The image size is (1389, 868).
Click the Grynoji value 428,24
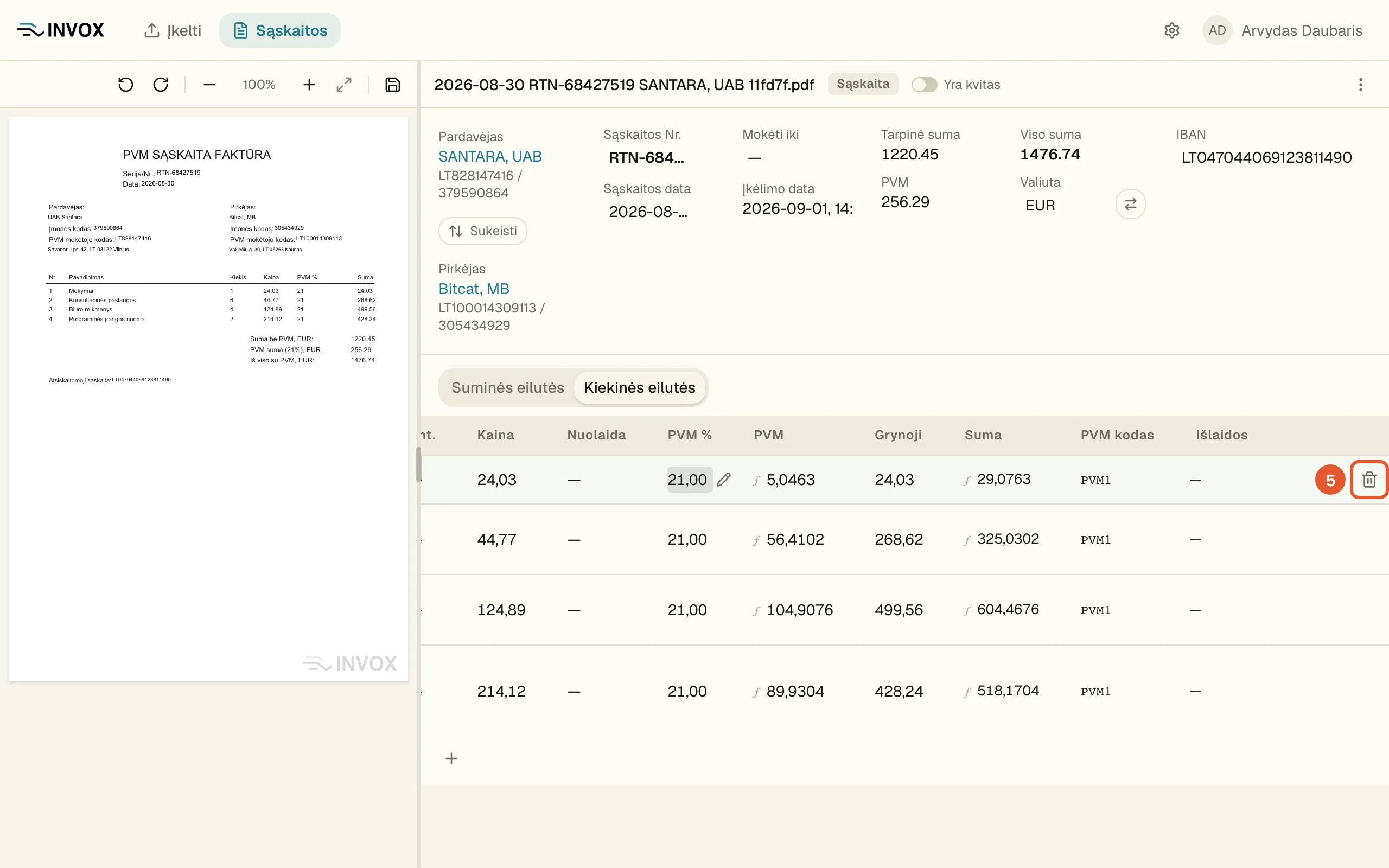click(x=899, y=692)
